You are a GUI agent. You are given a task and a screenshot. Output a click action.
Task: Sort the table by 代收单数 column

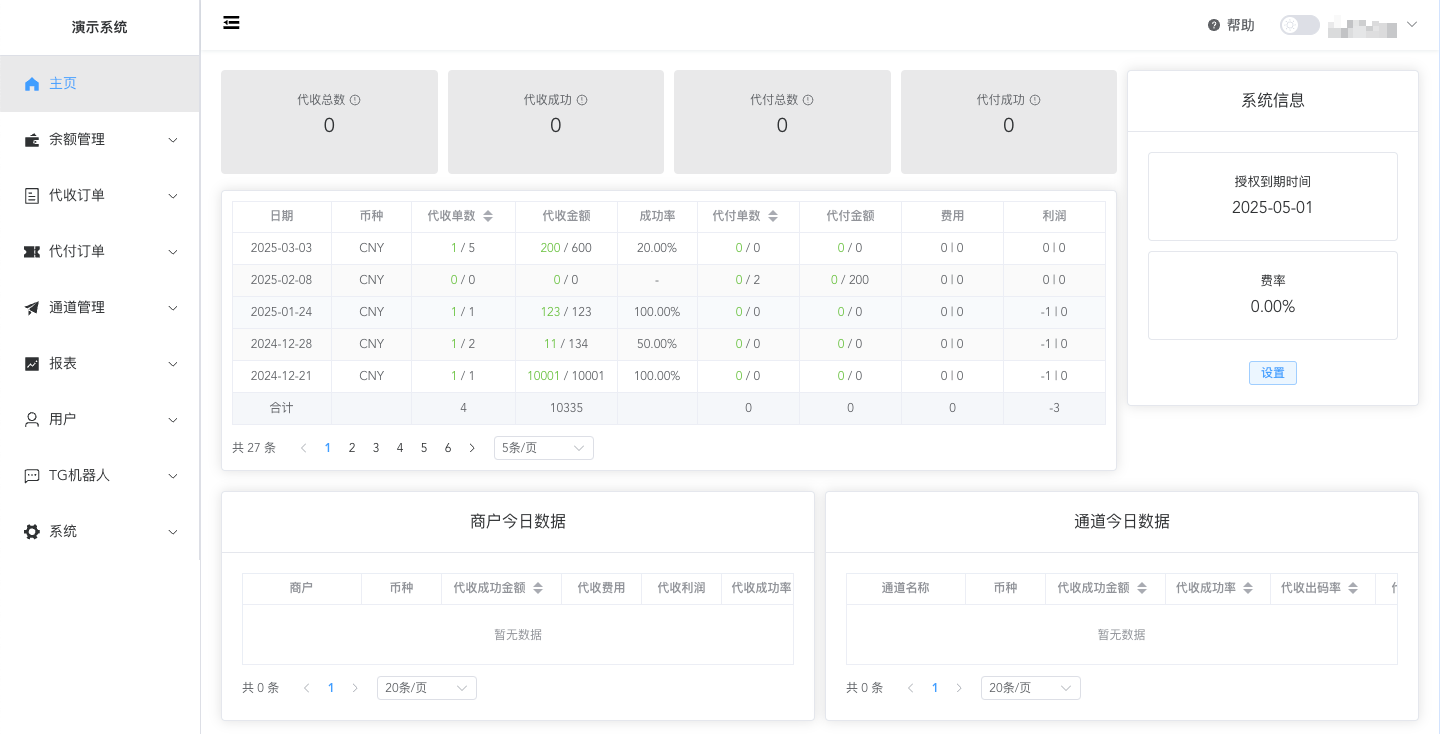click(488, 216)
